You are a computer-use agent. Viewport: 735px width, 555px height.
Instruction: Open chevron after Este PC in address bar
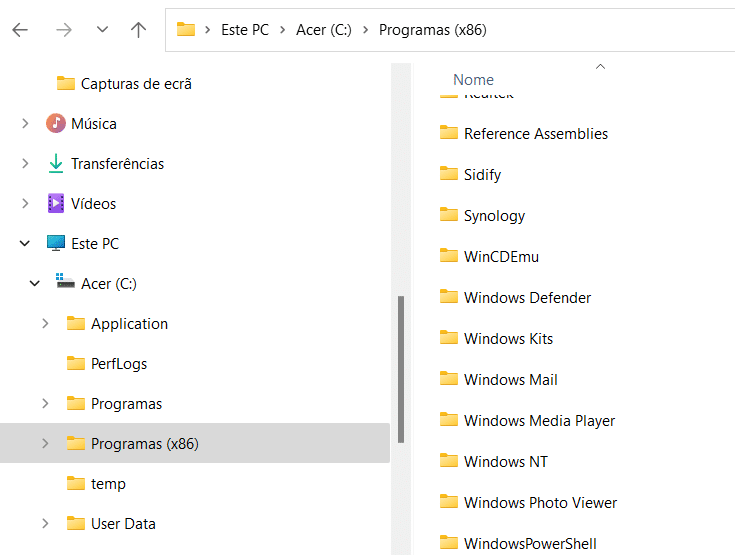tap(283, 30)
